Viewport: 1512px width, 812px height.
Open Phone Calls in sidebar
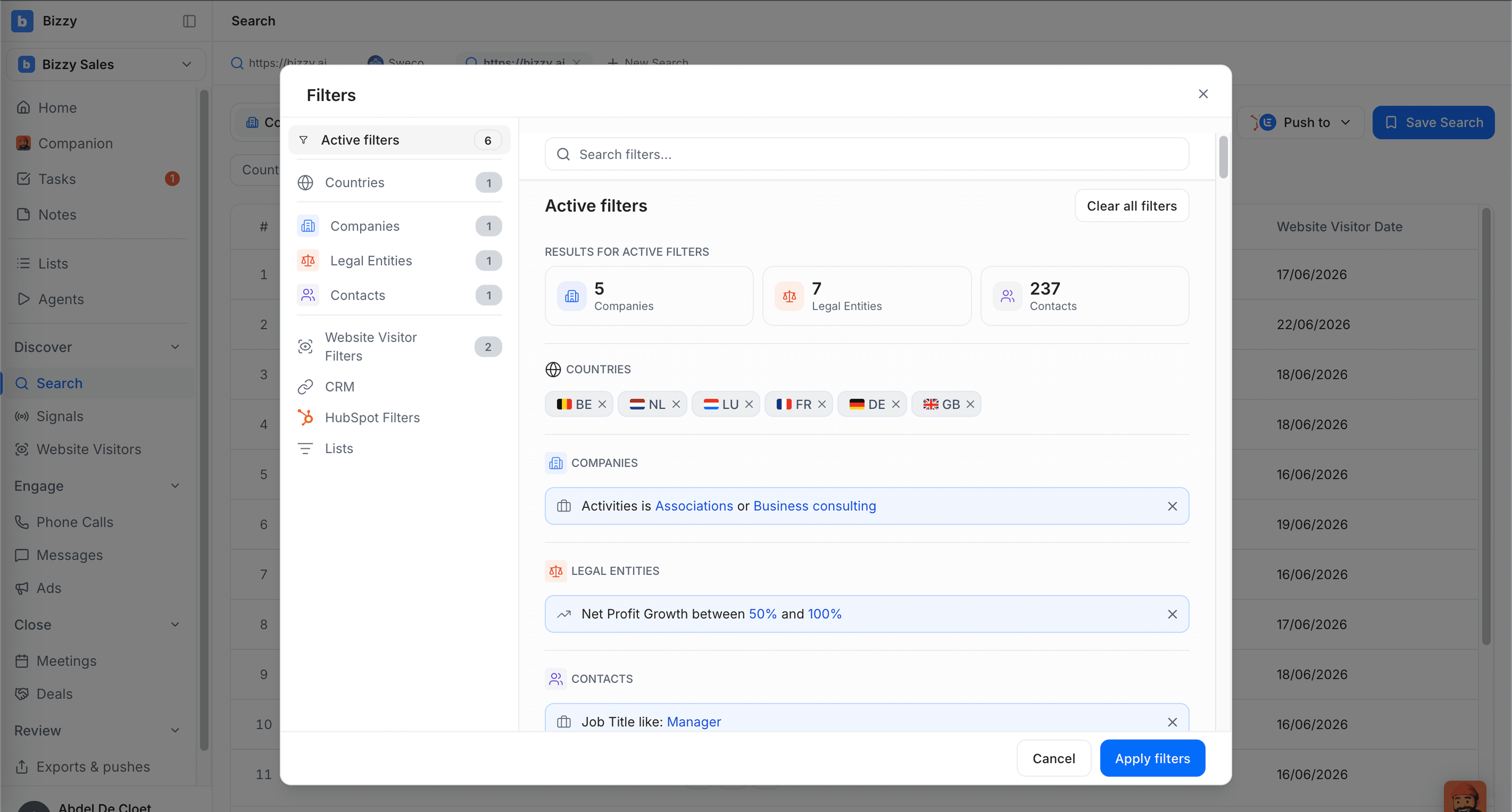coord(75,522)
